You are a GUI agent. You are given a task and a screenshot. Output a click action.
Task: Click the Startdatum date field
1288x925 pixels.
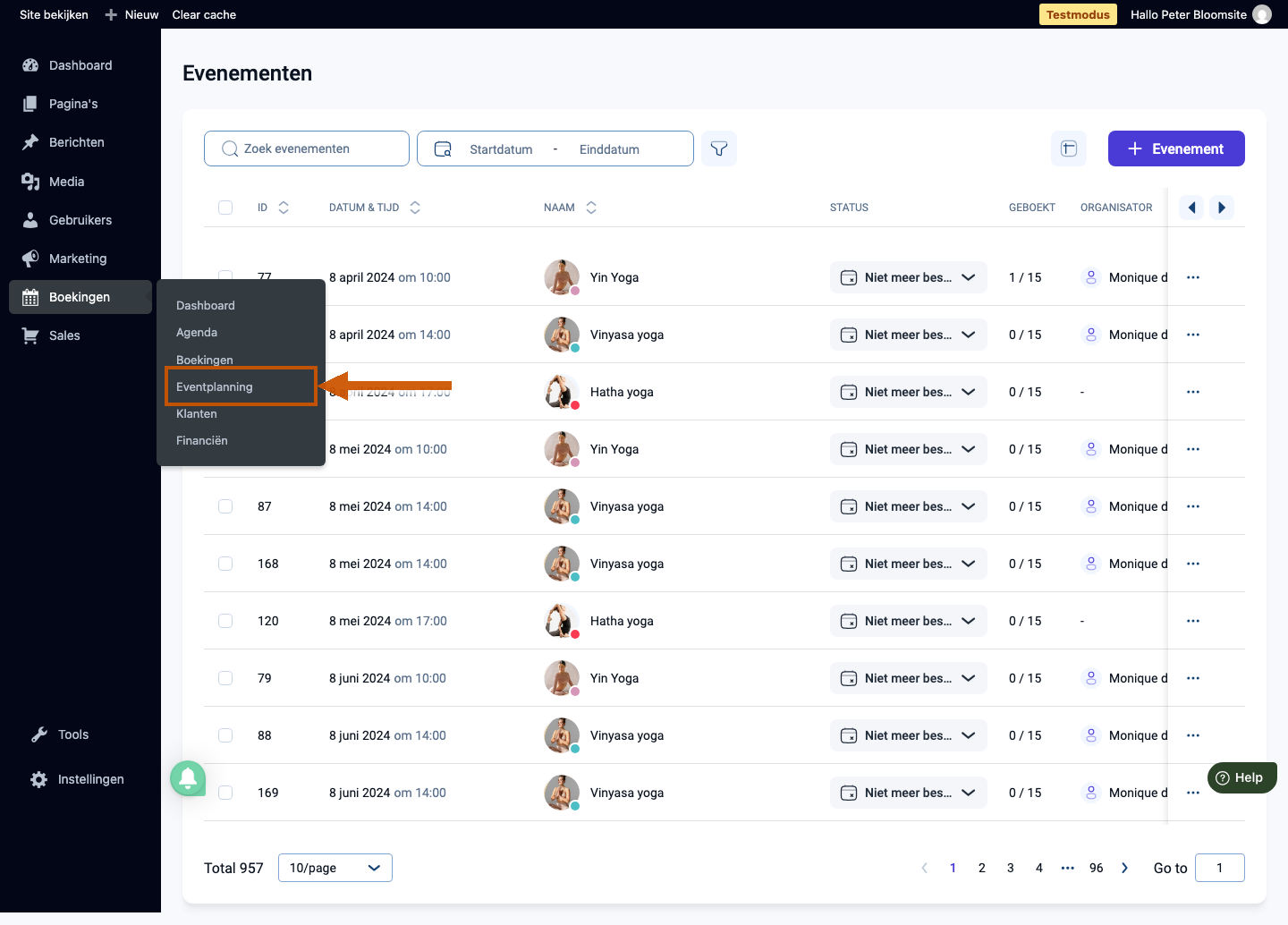click(x=501, y=149)
